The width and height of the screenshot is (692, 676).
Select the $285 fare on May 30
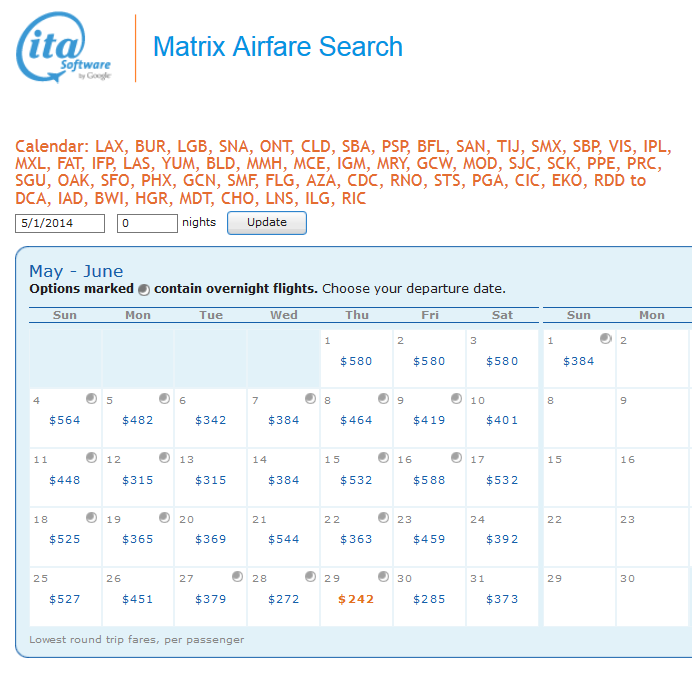click(x=430, y=600)
